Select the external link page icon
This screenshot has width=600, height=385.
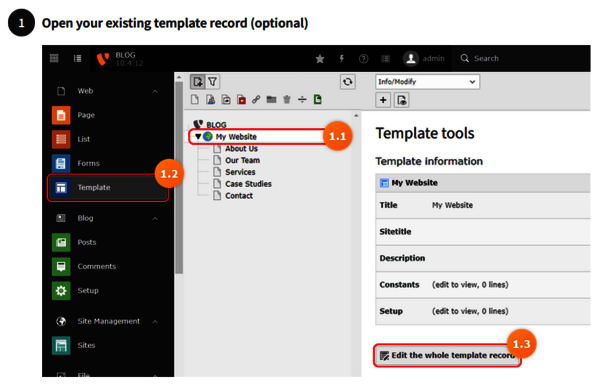[256, 100]
